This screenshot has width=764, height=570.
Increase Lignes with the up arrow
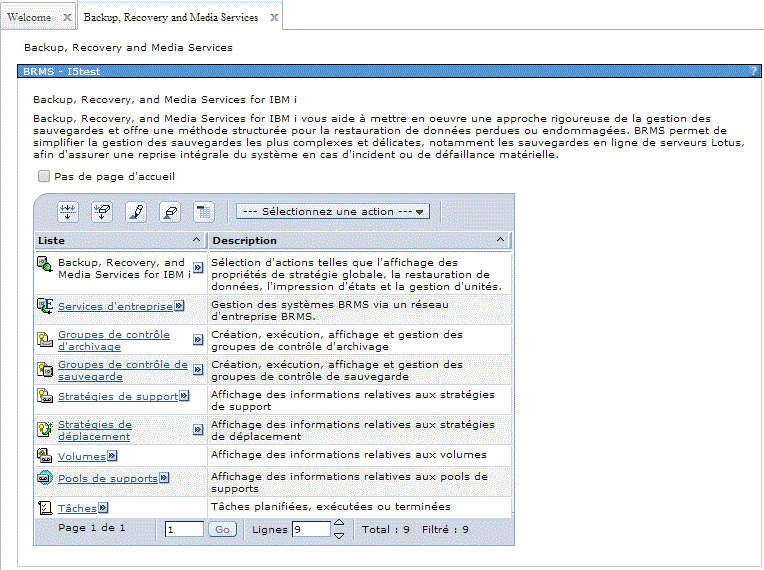(x=339, y=523)
